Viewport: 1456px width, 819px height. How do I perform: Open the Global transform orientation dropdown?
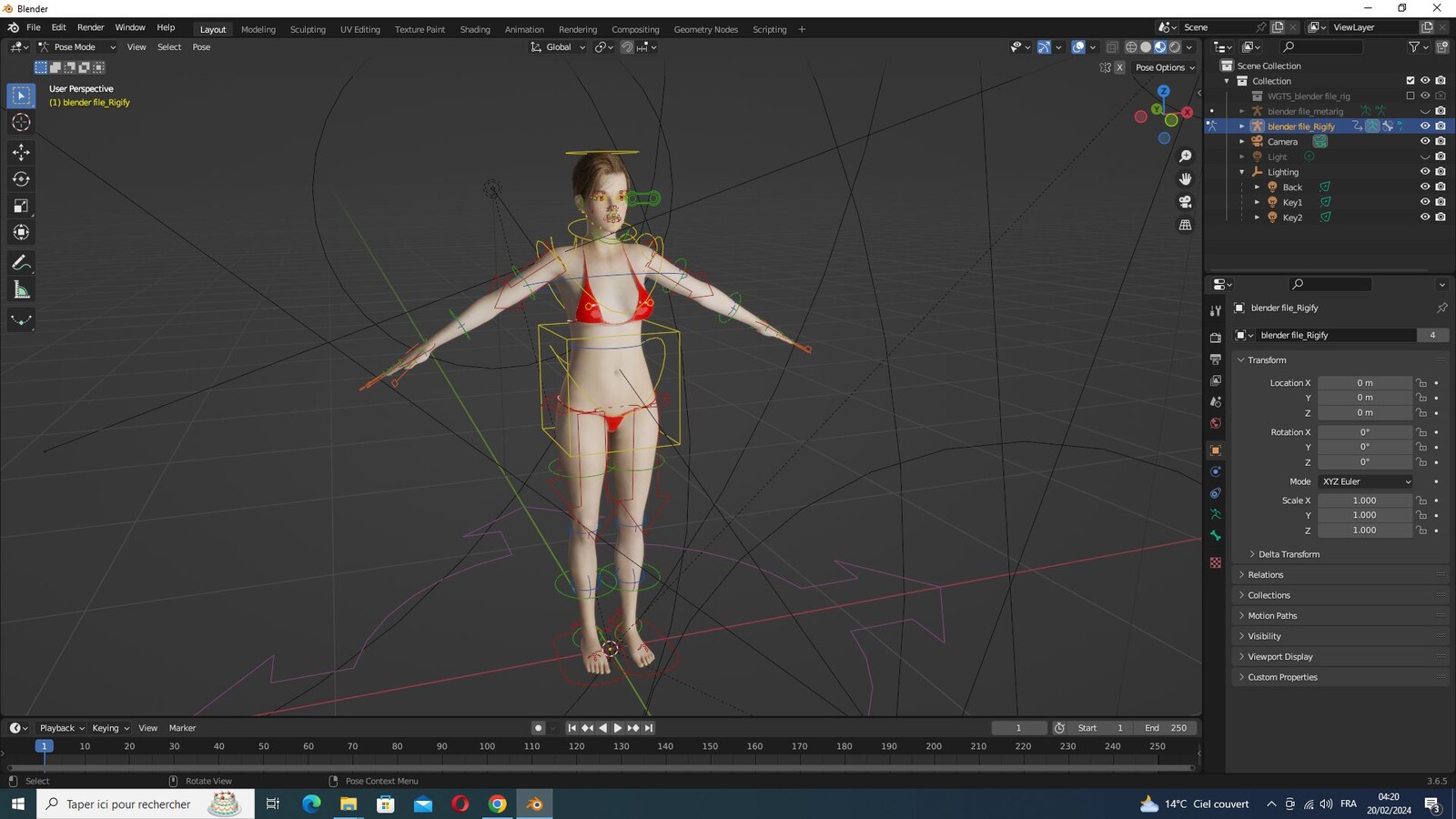[558, 47]
